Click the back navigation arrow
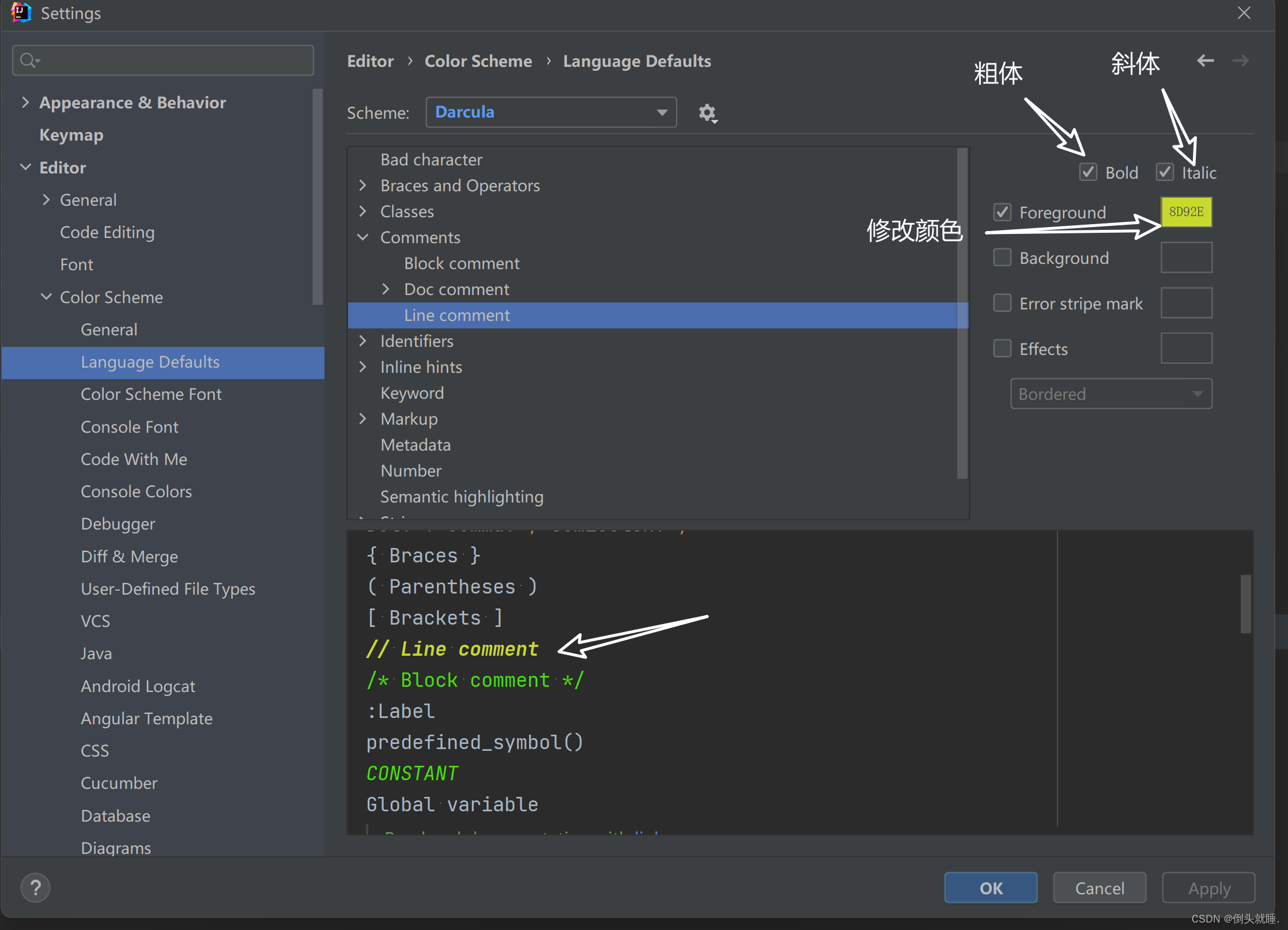Viewport: 1288px width, 930px height. click(x=1205, y=61)
